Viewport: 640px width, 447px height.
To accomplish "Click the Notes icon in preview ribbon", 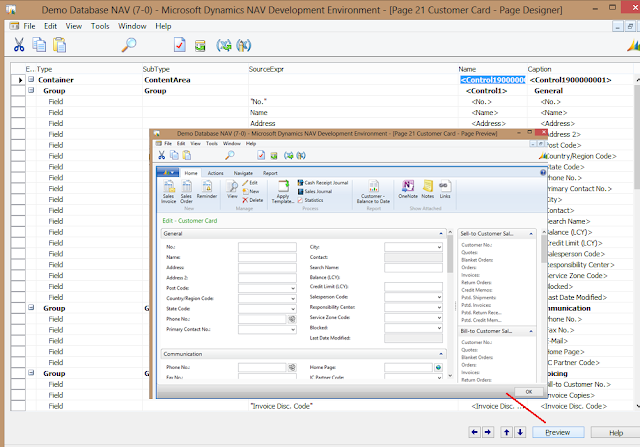I will (427, 189).
